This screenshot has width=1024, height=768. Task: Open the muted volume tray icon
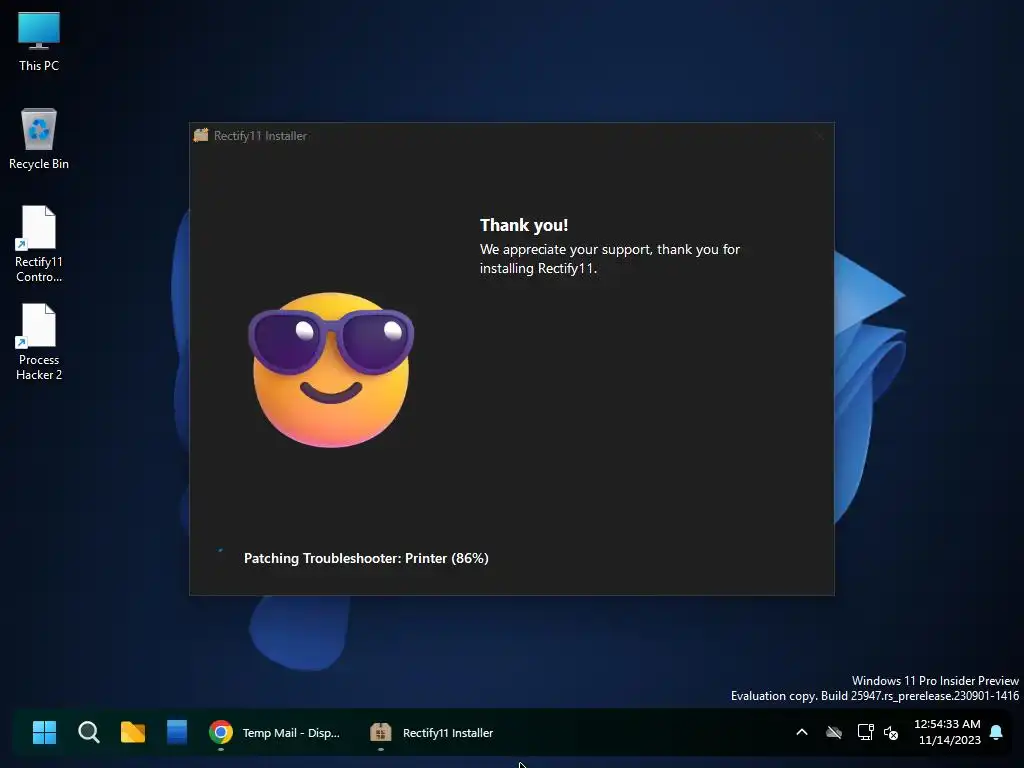tap(891, 733)
